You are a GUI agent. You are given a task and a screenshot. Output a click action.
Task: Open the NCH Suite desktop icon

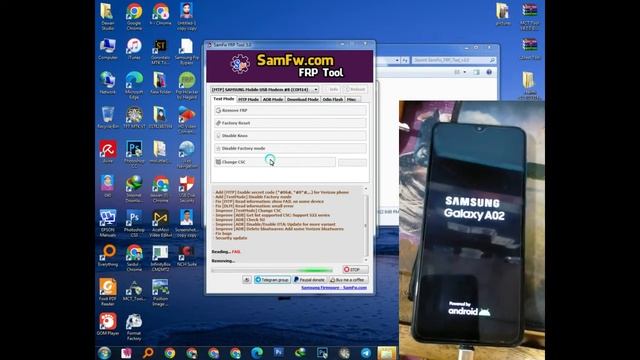point(187,256)
